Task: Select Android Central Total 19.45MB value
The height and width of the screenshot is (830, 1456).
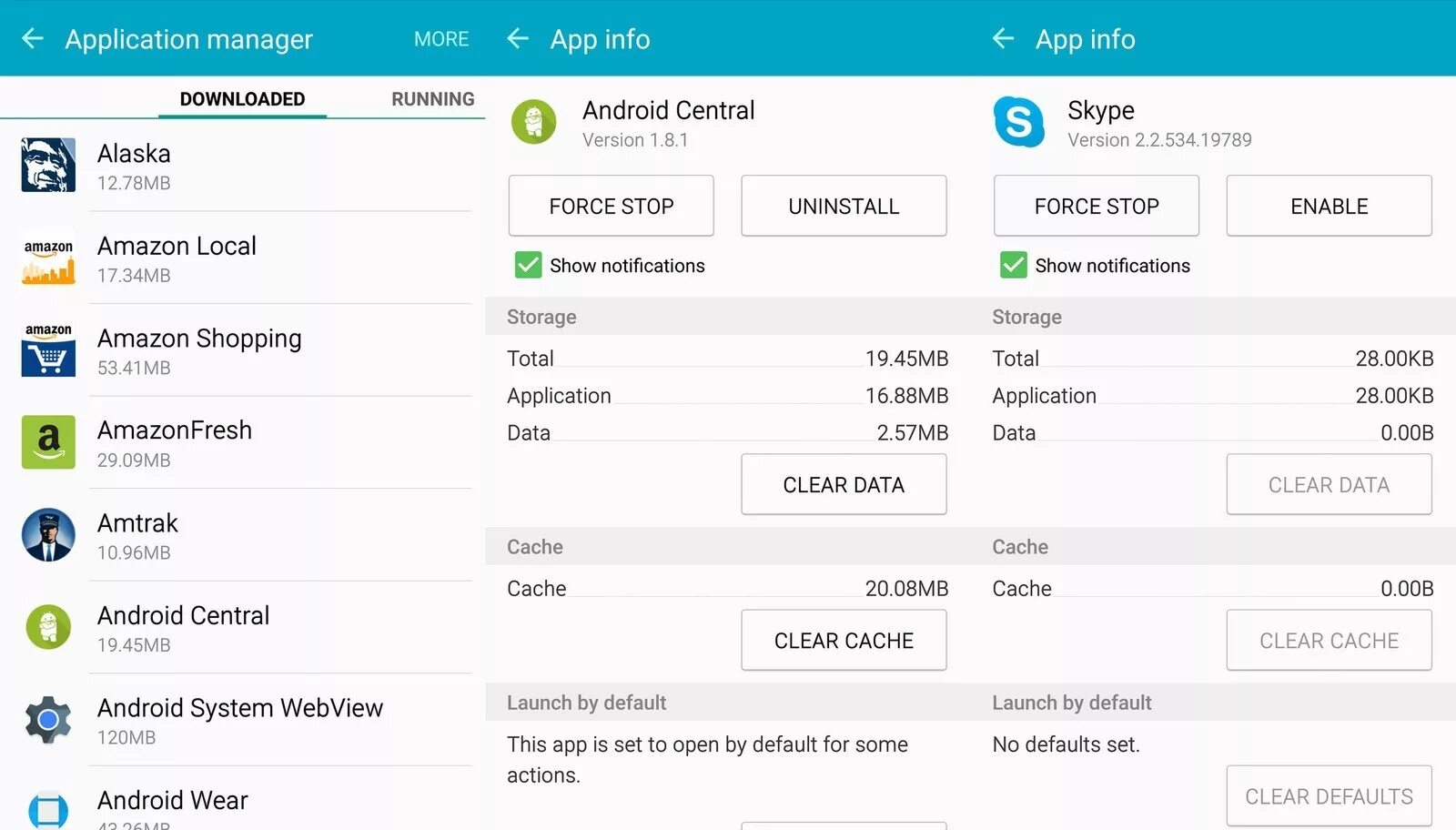Action: pyautogui.click(x=906, y=359)
